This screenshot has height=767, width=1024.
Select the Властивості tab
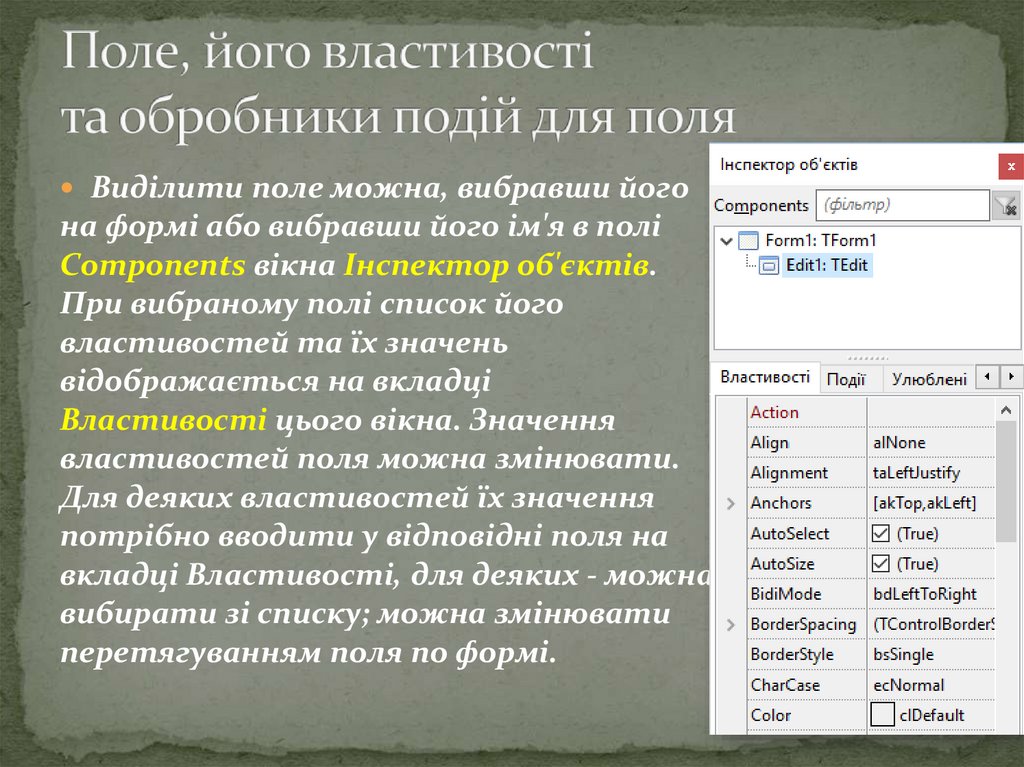coord(765,378)
